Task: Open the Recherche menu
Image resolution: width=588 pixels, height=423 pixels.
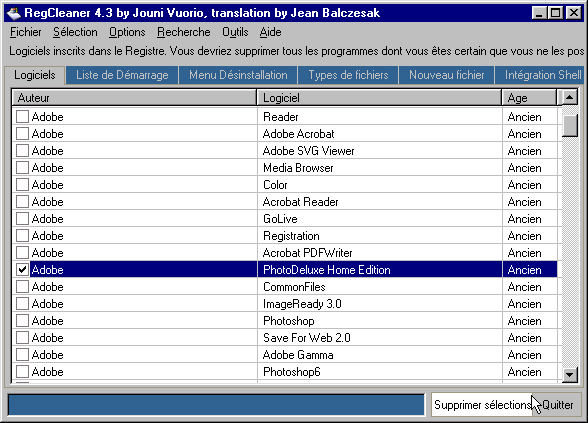Action: [184, 32]
